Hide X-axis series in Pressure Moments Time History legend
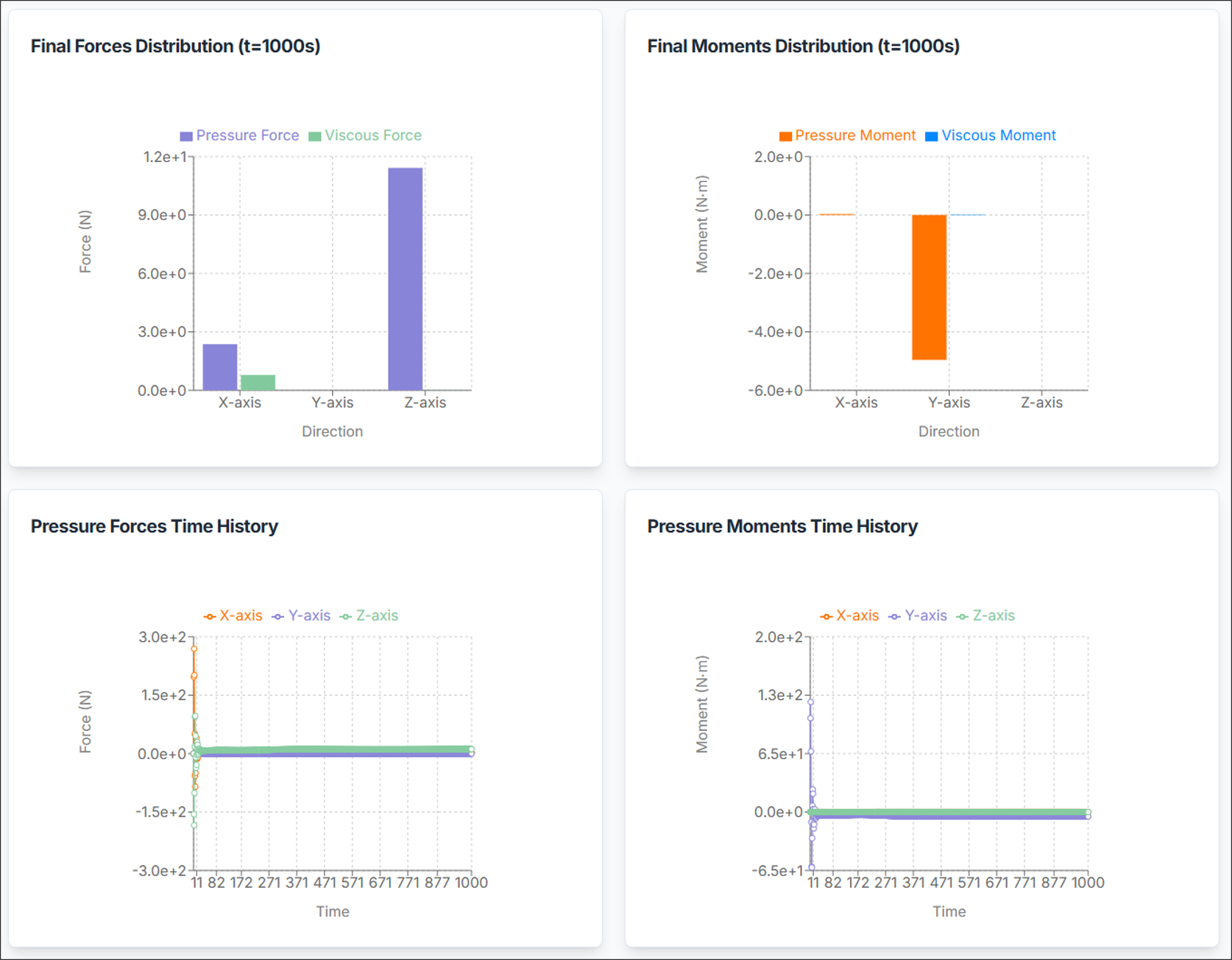1232x960 pixels. [x=850, y=615]
